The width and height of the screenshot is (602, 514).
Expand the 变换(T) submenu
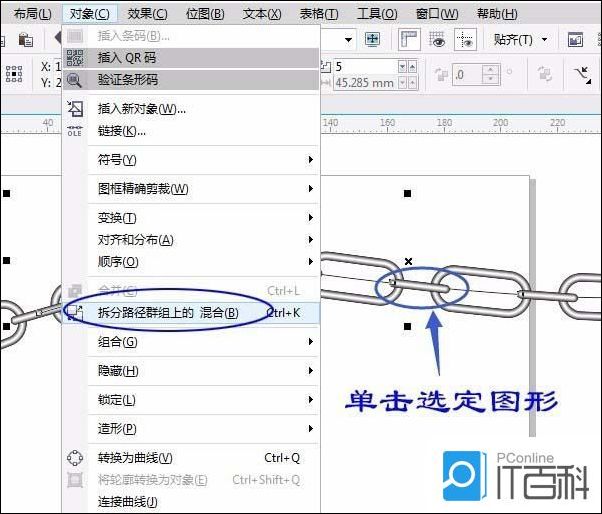click(x=191, y=218)
